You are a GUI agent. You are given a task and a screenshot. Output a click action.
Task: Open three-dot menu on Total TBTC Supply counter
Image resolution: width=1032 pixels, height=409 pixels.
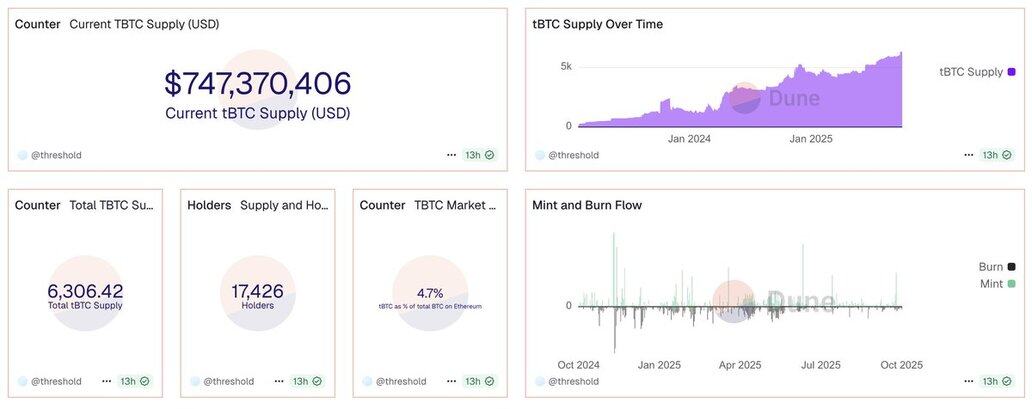click(x=107, y=381)
